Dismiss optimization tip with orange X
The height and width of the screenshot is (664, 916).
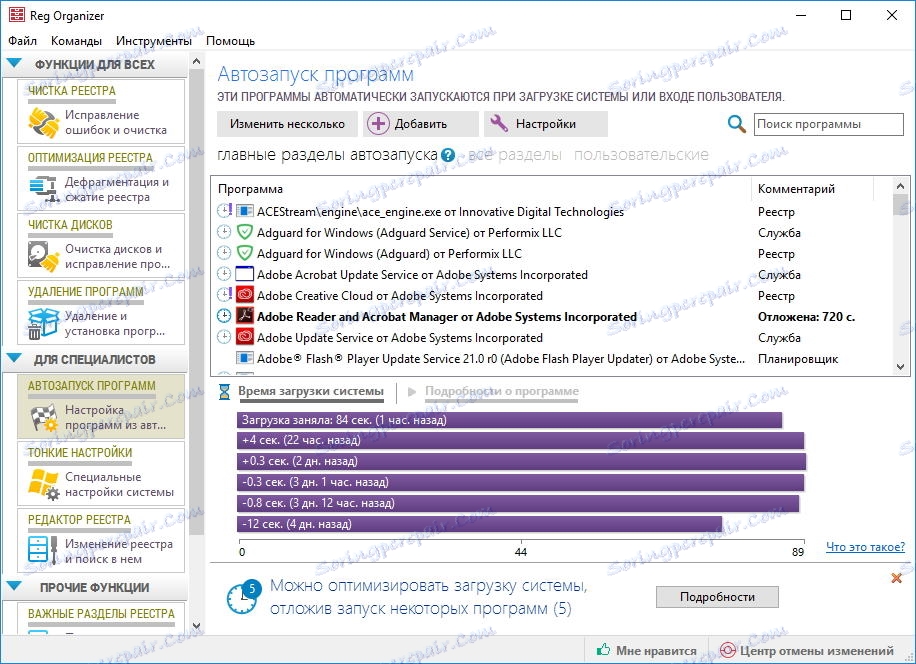[896, 578]
